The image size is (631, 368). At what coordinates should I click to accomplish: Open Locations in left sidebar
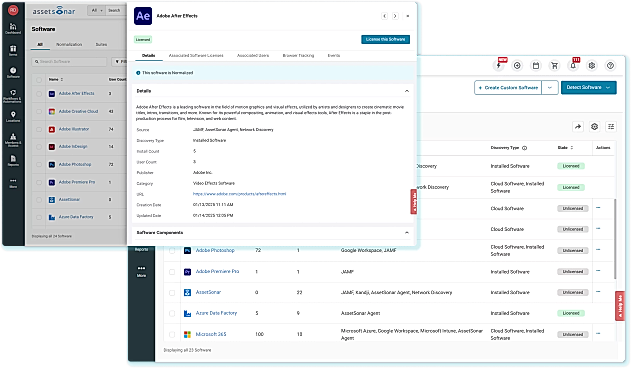pyautogui.click(x=13, y=116)
